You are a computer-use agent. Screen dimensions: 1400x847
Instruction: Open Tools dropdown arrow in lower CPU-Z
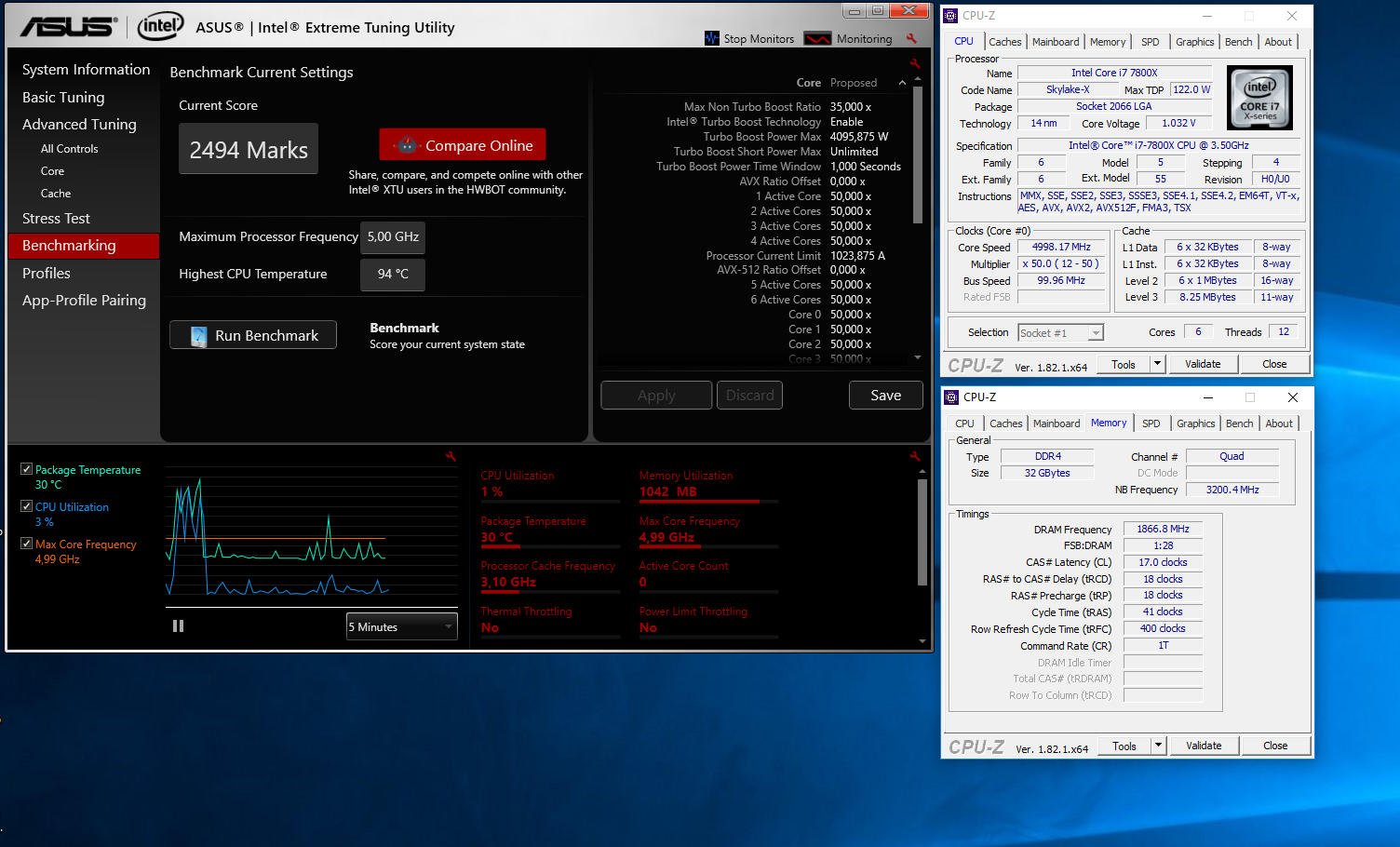[x=1158, y=746]
